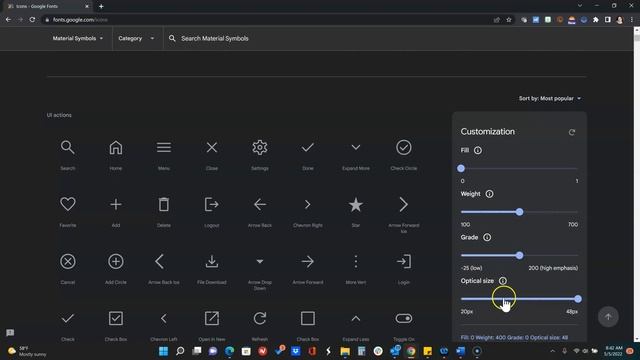
Task: Open the feedback icon at bottom left
Action: (10, 333)
